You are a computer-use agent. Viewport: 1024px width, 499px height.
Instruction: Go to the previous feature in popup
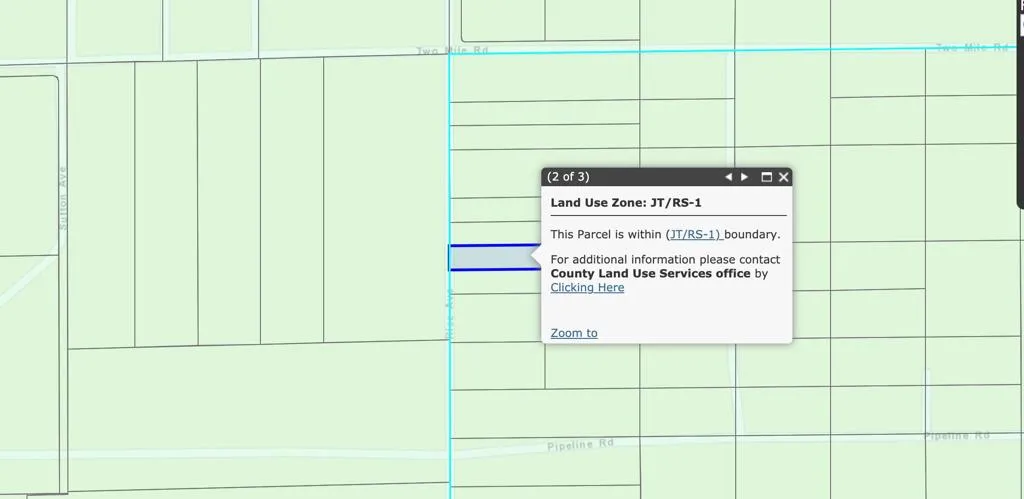tap(728, 177)
